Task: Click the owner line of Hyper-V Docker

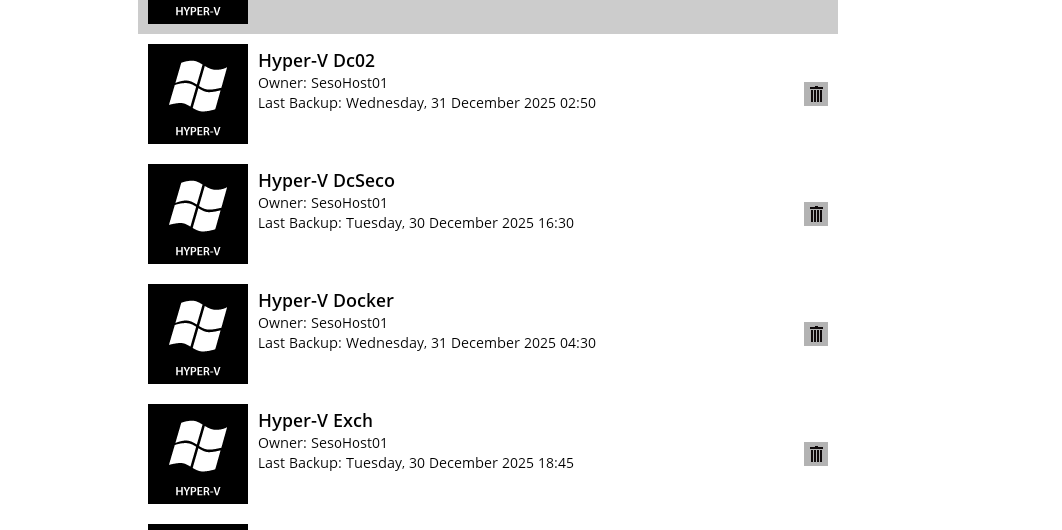Action: click(322, 323)
